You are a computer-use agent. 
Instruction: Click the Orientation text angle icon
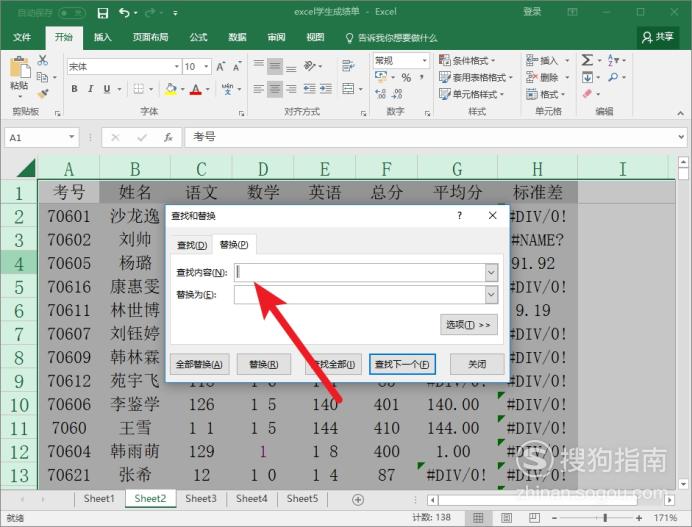(310, 66)
